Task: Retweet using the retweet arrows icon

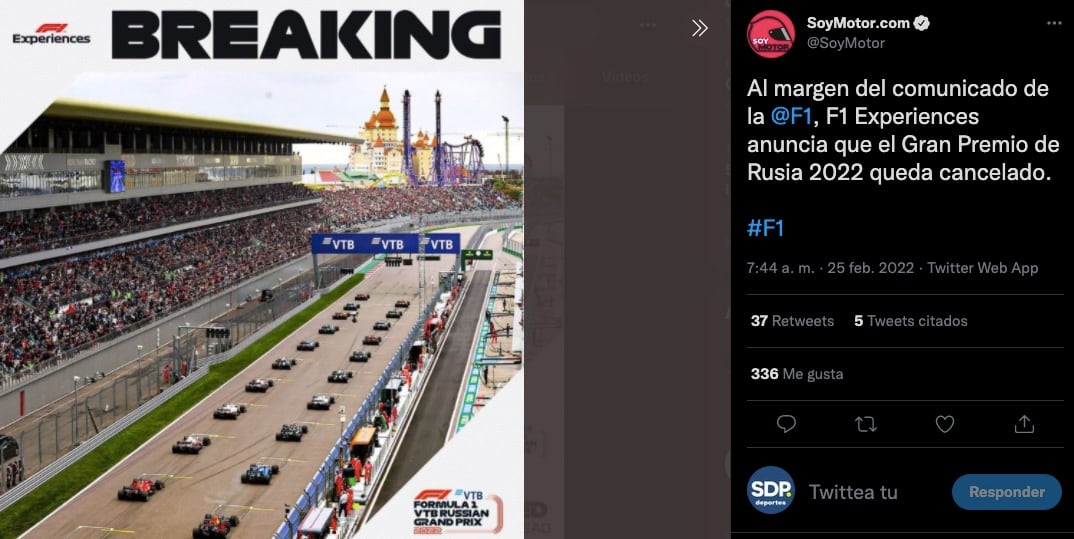Action: pos(866,425)
